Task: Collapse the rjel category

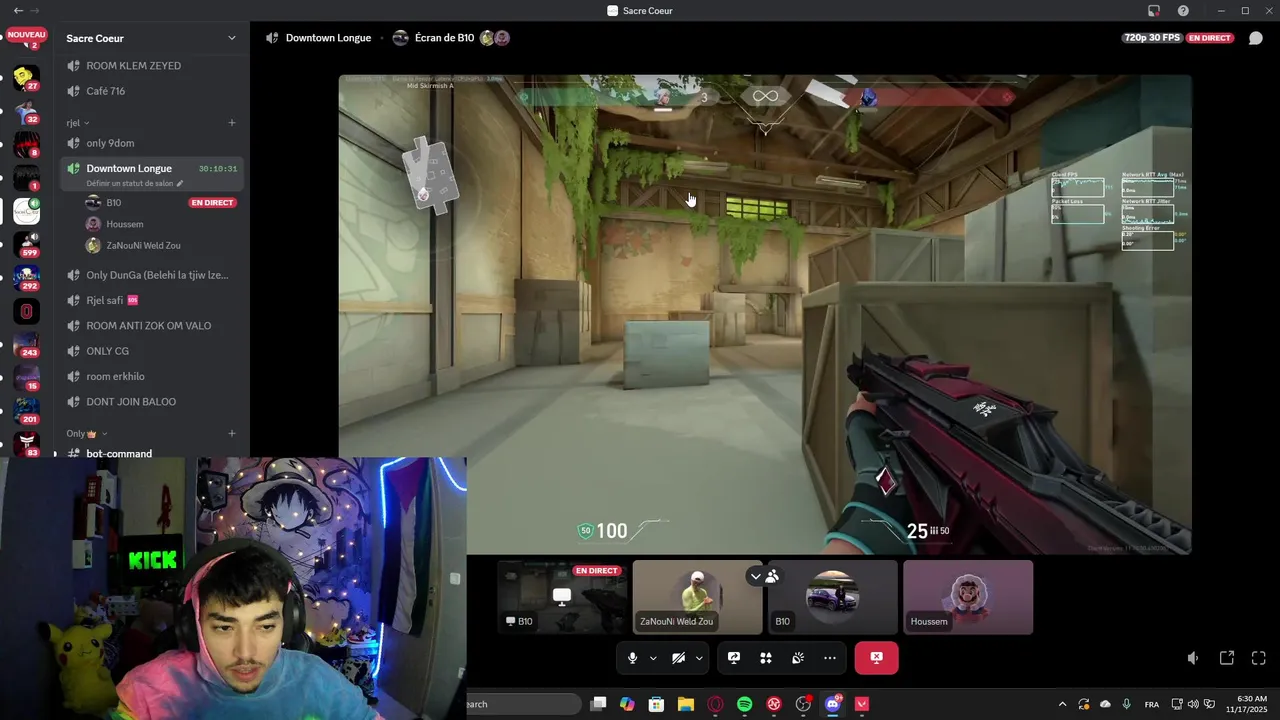Action: click(78, 123)
